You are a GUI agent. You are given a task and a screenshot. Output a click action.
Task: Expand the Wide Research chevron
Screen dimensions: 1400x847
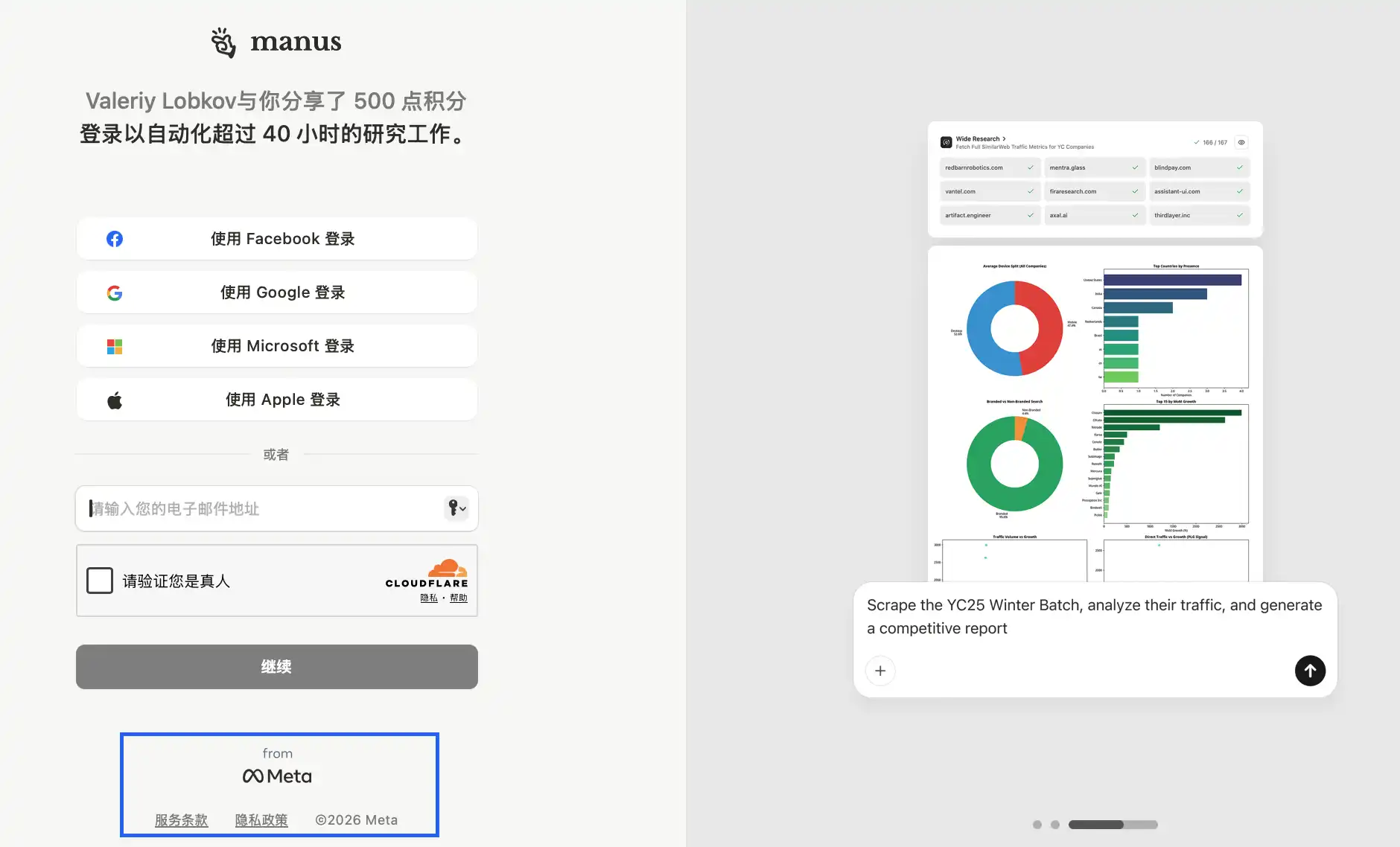(1004, 138)
